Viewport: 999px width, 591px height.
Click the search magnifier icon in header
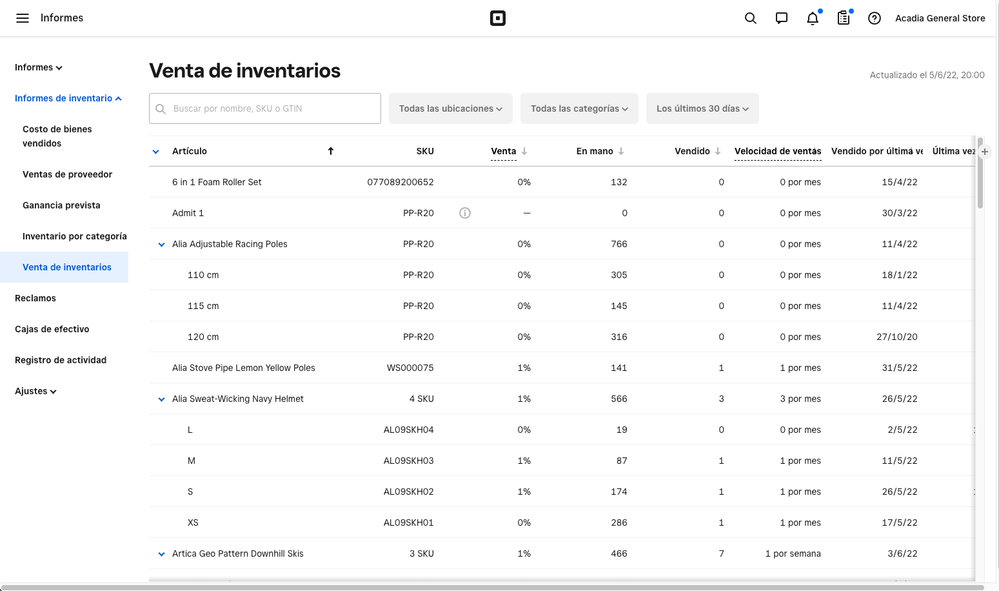(750, 18)
